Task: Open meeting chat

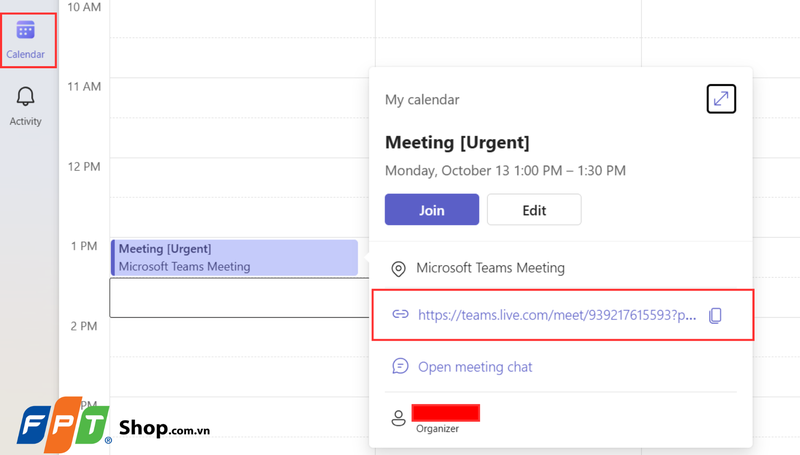Action: pos(475,367)
